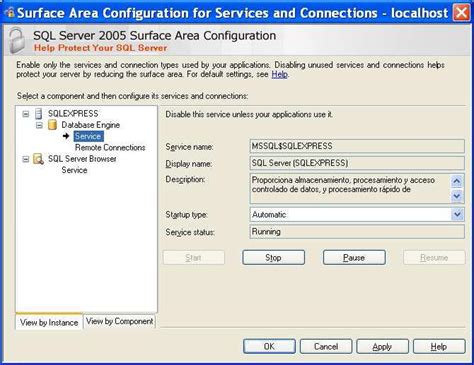
Task: Switch to View by Instance tab
Action: pos(49,322)
